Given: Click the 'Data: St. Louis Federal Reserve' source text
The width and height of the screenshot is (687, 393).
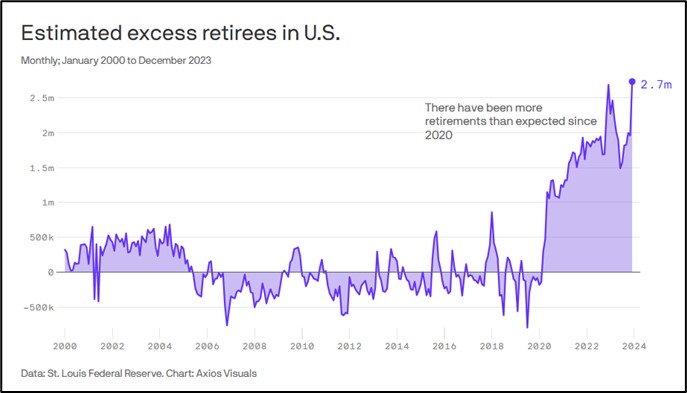Looking at the screenshot, I should click(92, 373).
